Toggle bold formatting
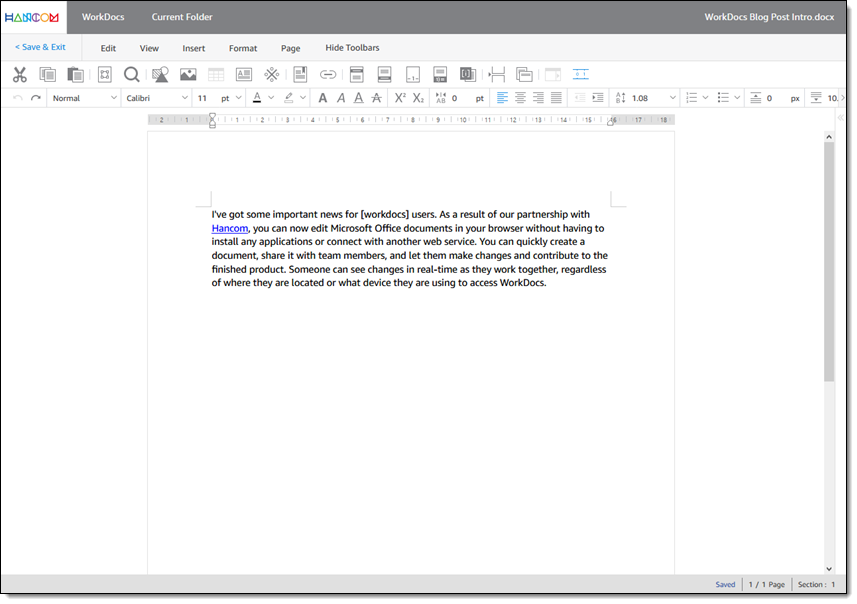This screenshot has width=857, height=604. click(322, 98)
